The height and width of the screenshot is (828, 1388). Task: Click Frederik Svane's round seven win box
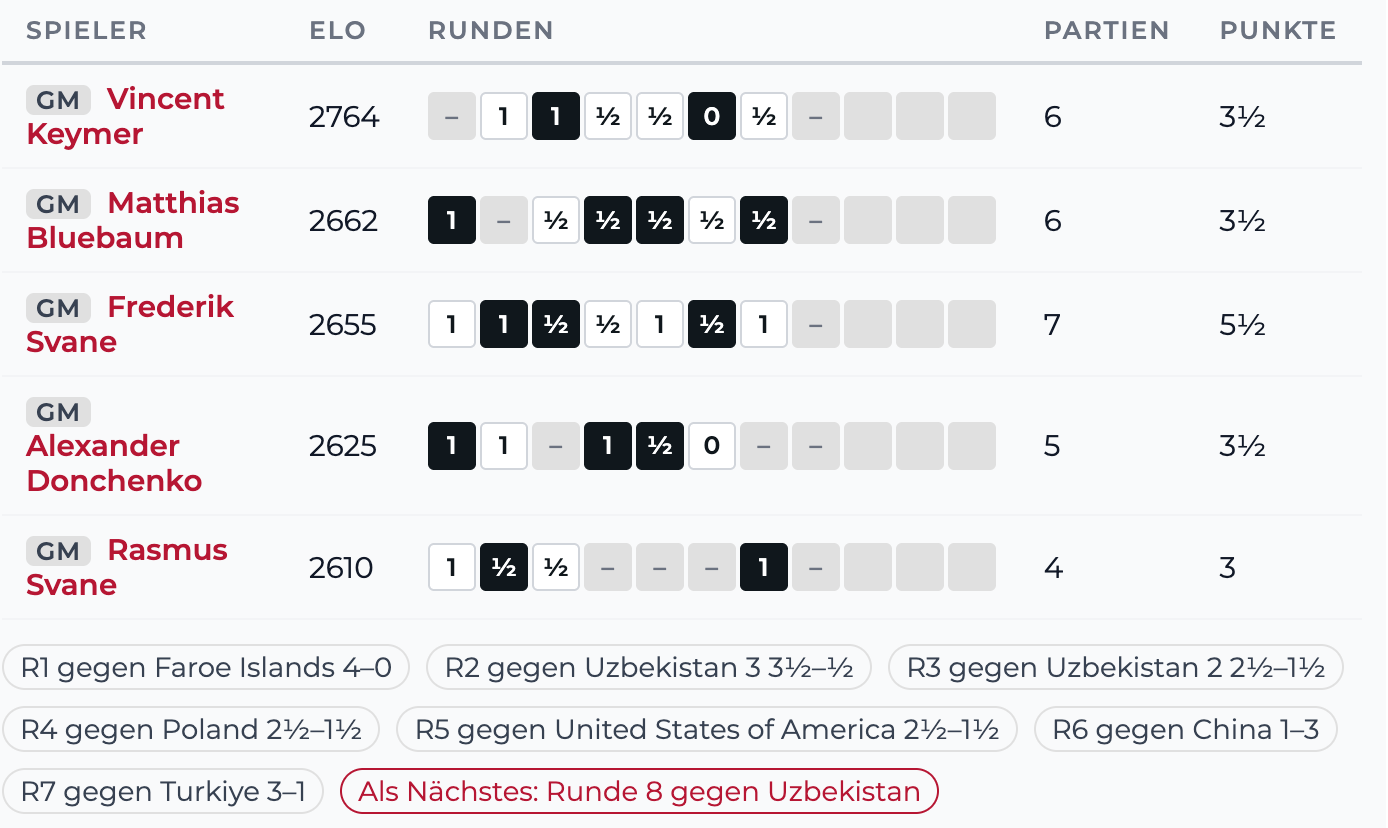pos(764,324)
